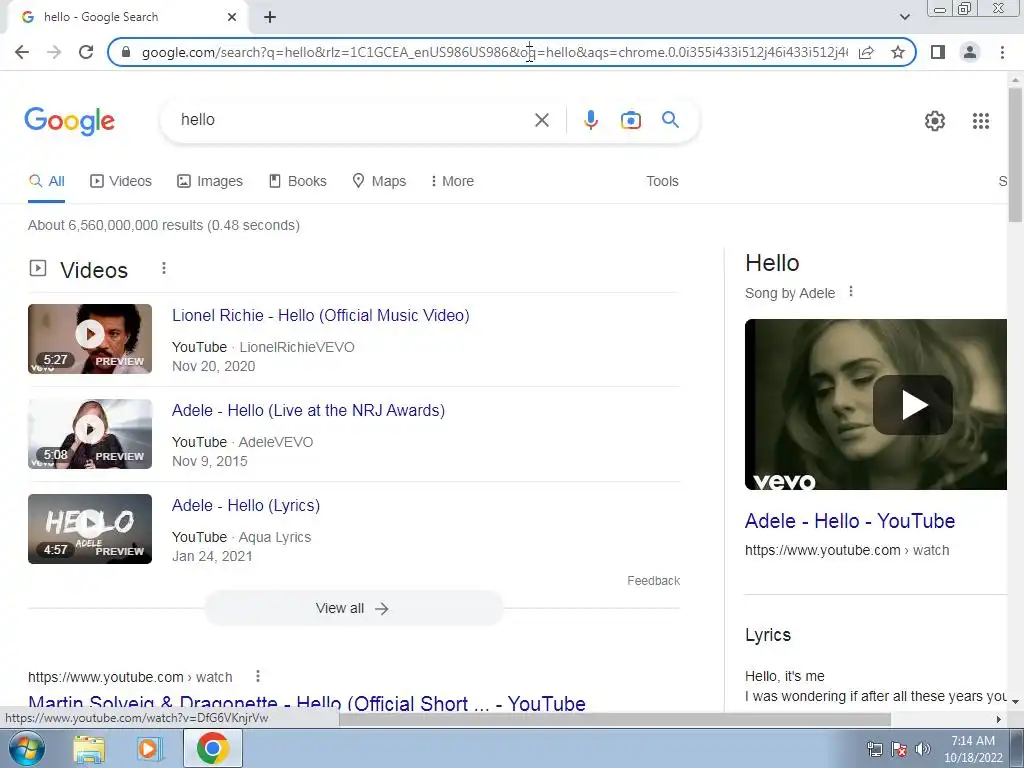Bookmark this page with the star

(898, 52)
